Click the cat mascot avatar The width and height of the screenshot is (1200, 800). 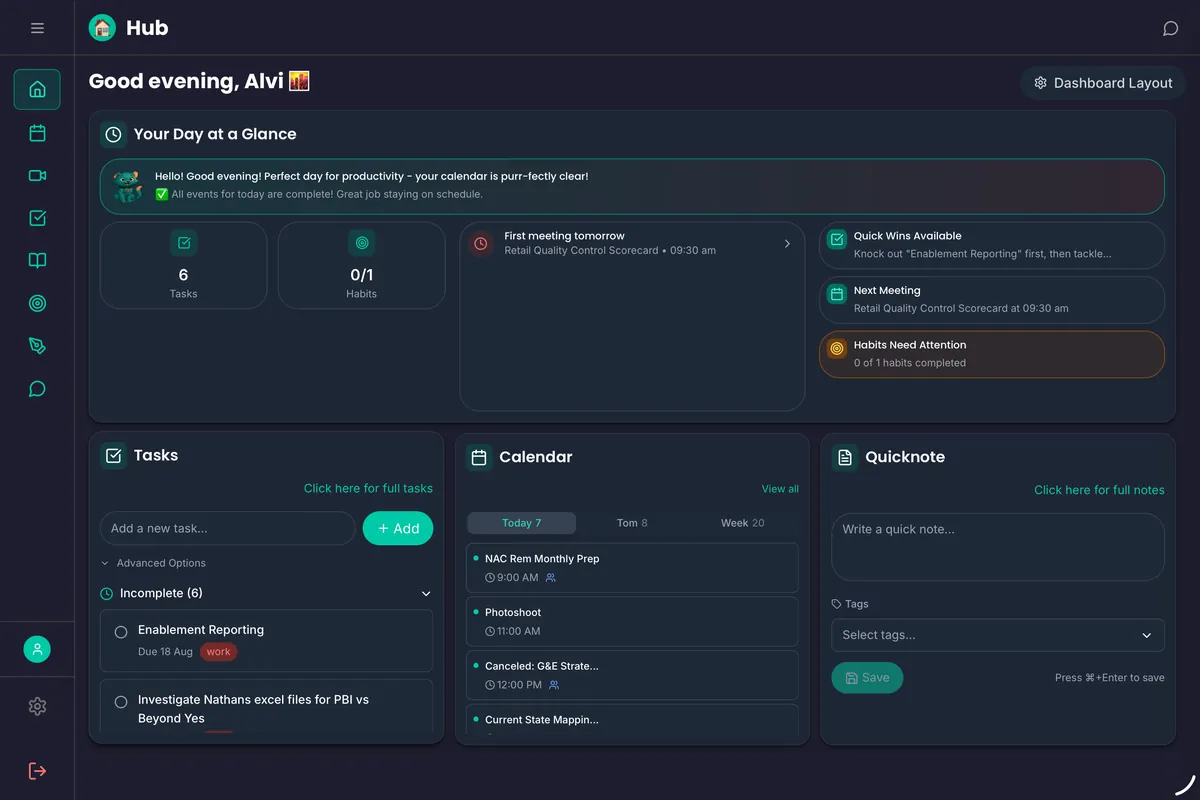[x=128, y=186]
